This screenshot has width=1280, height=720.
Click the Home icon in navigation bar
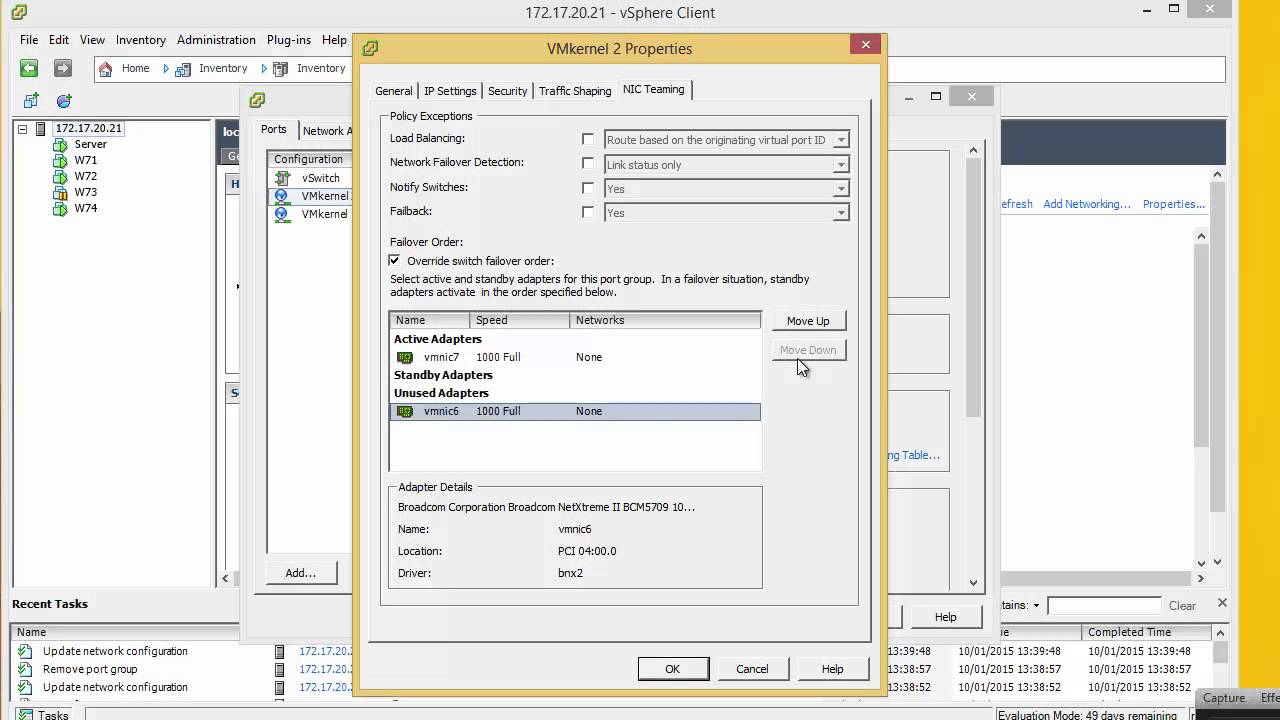(x=105, y=69)
